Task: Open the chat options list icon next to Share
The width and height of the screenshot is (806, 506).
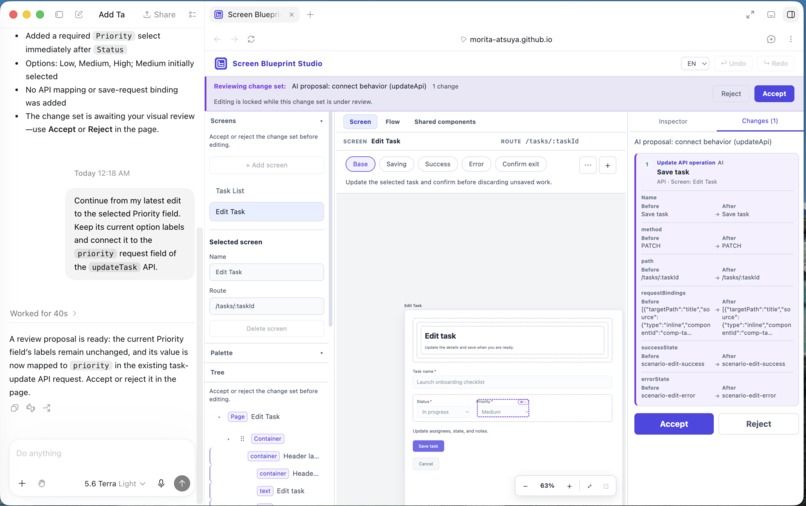Action: [x=192, y=14]
